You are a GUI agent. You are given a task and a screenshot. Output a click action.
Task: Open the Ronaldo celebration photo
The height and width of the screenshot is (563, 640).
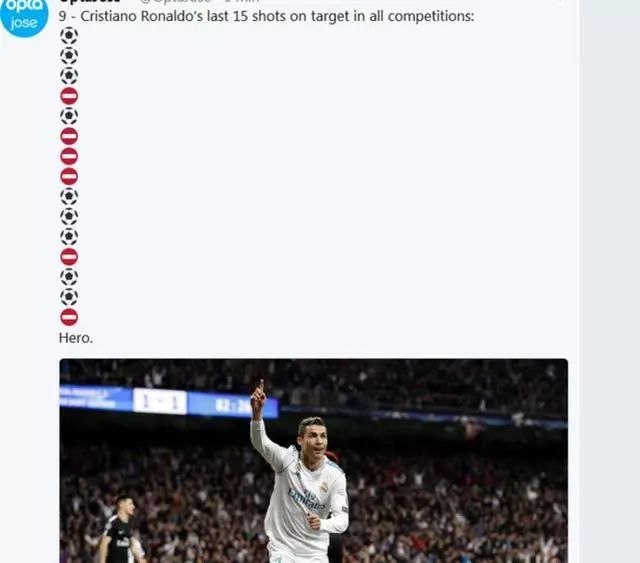tap(313, 461)
